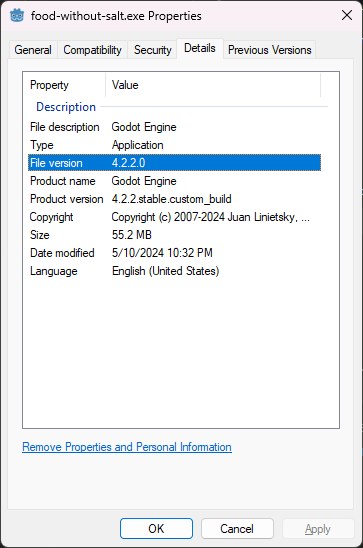Viewport: 363px width, 548px height.
Task: Open the Compatibility tab
Action: [x=92, y=50]
